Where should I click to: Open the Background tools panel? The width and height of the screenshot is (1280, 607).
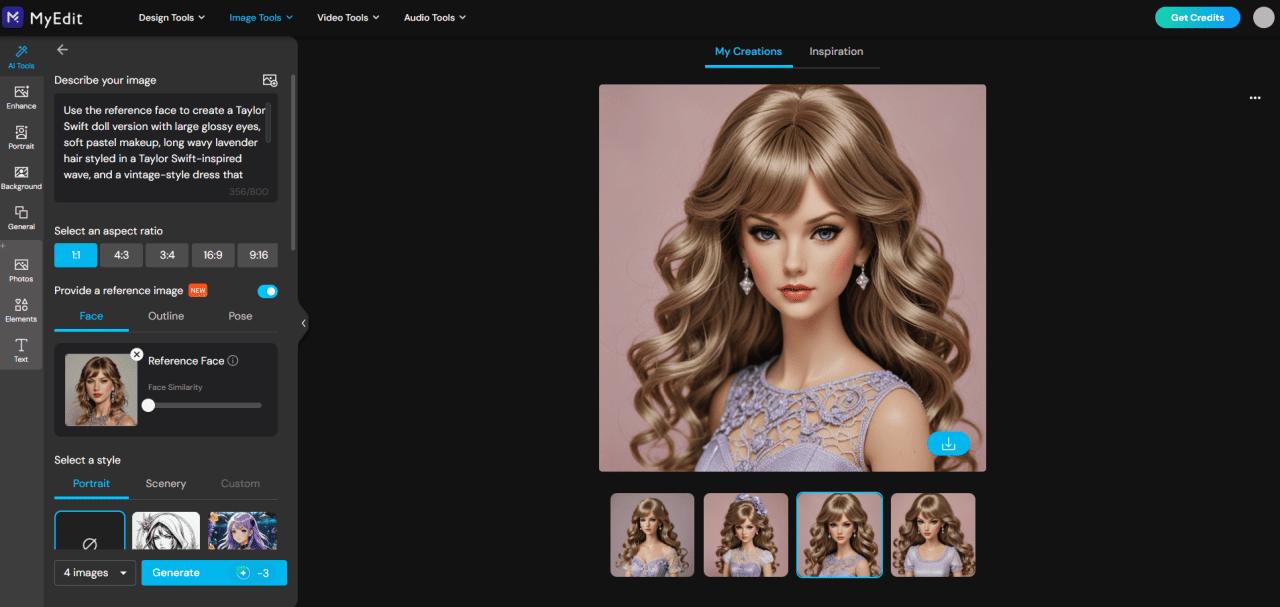pyautogui.click(x=21, y=177)
